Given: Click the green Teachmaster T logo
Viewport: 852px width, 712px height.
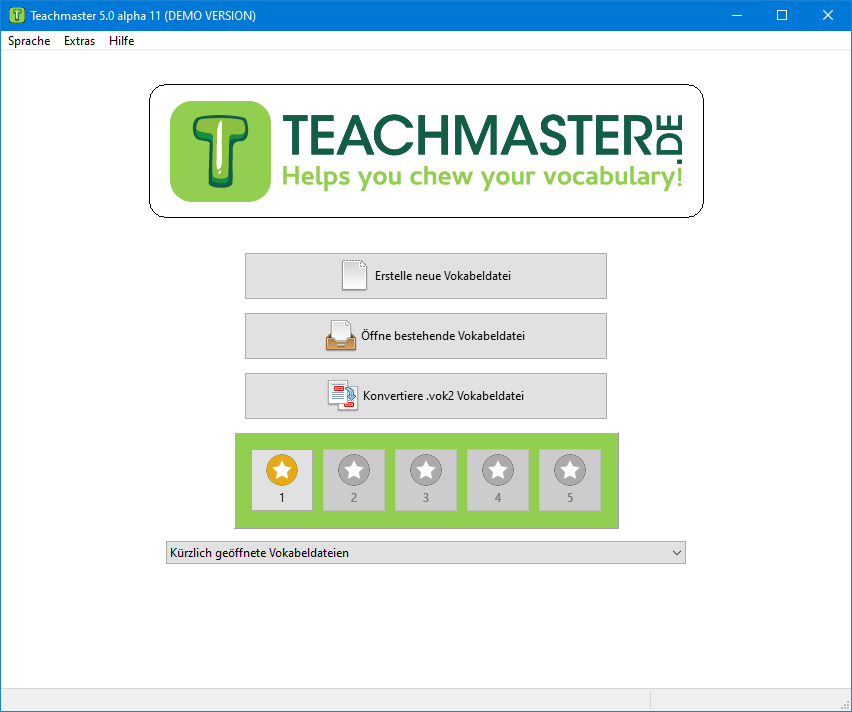Looking at the screenshot, I should point(220,151).
